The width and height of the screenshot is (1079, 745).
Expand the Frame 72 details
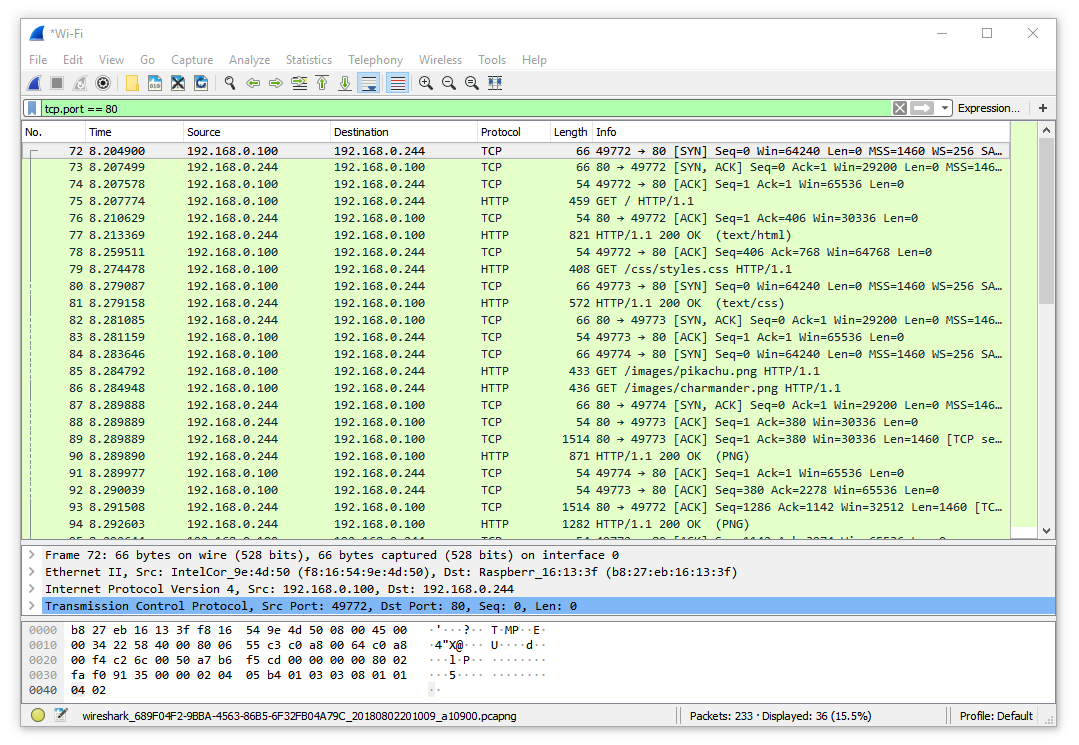(33, 555)
